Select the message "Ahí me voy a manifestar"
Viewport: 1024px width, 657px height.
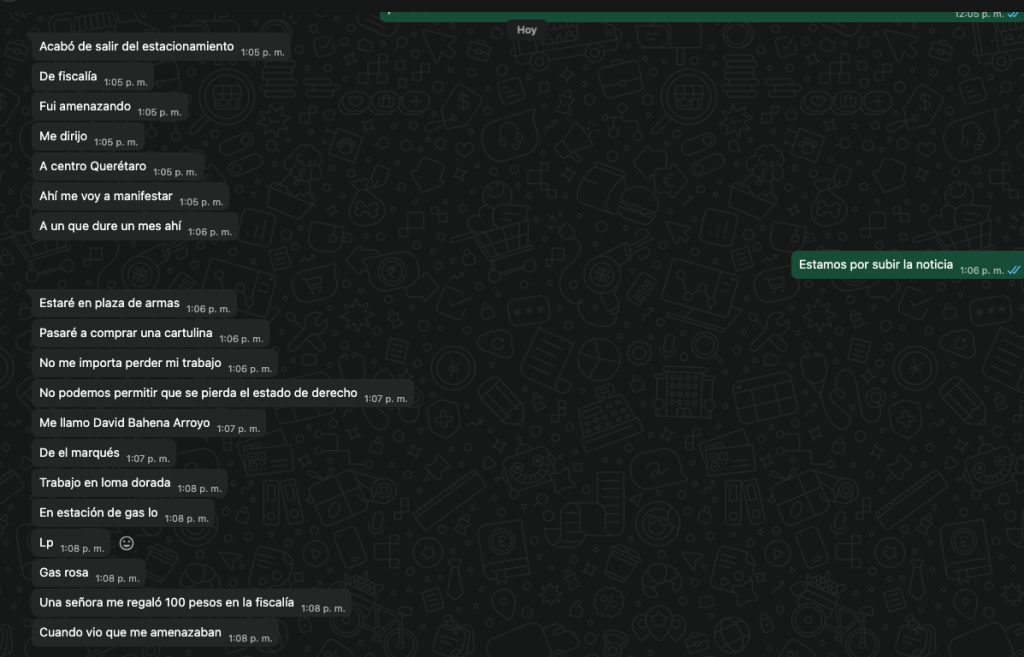[105, 197]
